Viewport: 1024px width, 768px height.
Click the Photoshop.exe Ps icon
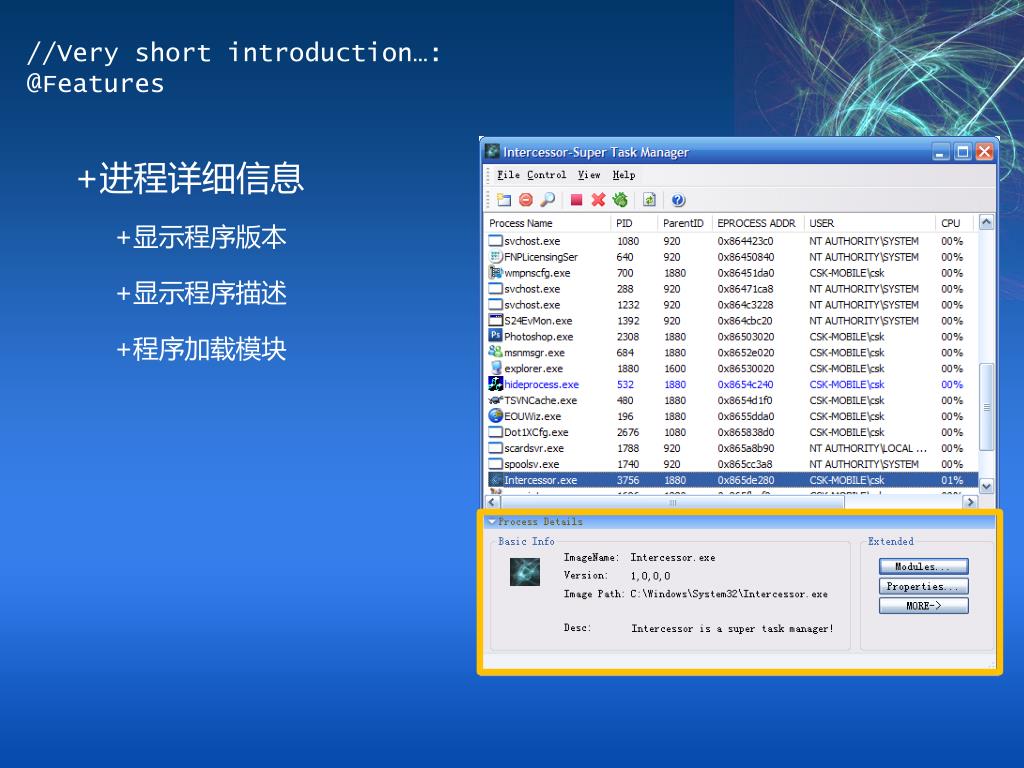(496, 336)
